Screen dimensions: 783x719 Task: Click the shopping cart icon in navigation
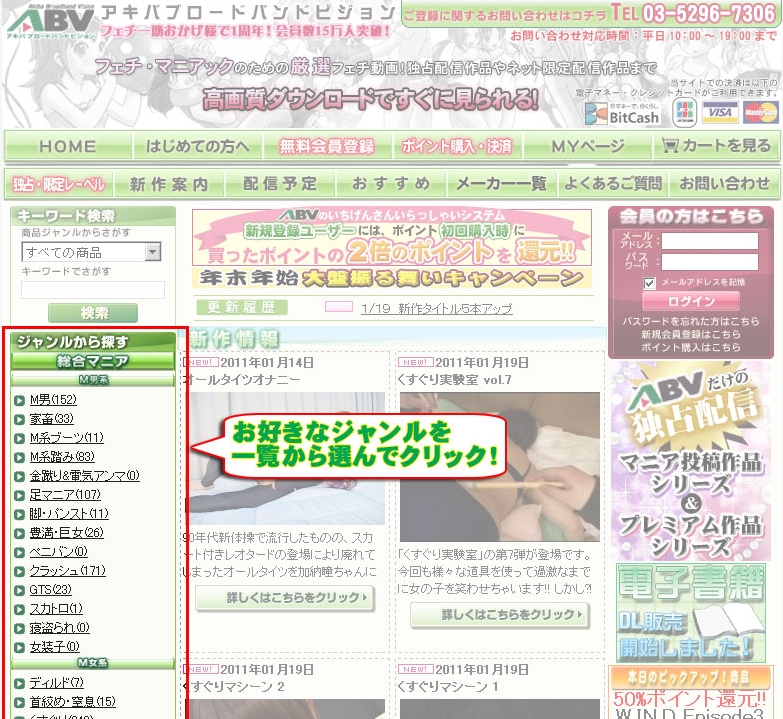668,146
